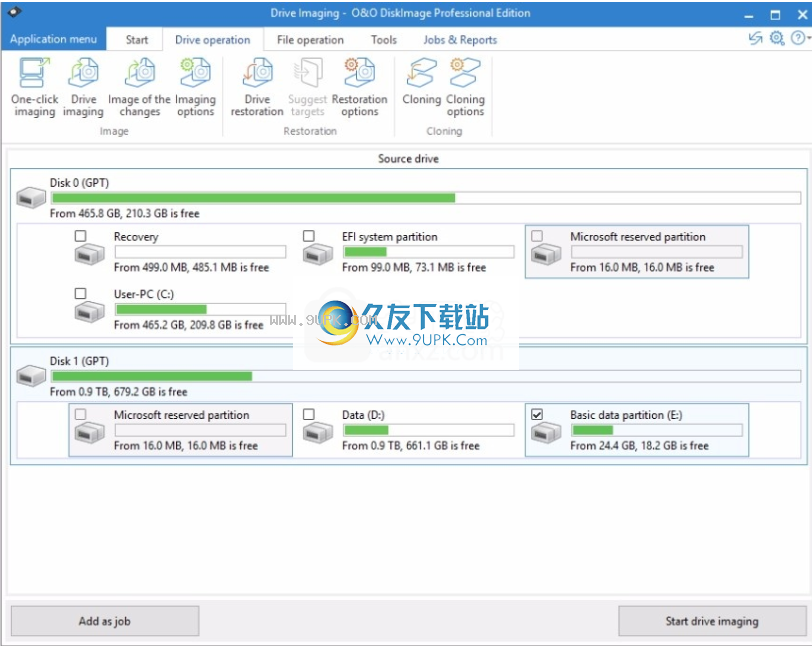812x646 pixels.
Task: Click 'From 0.9 TB, 661.1 GB is free' text
Action: (x=411, y=446)
